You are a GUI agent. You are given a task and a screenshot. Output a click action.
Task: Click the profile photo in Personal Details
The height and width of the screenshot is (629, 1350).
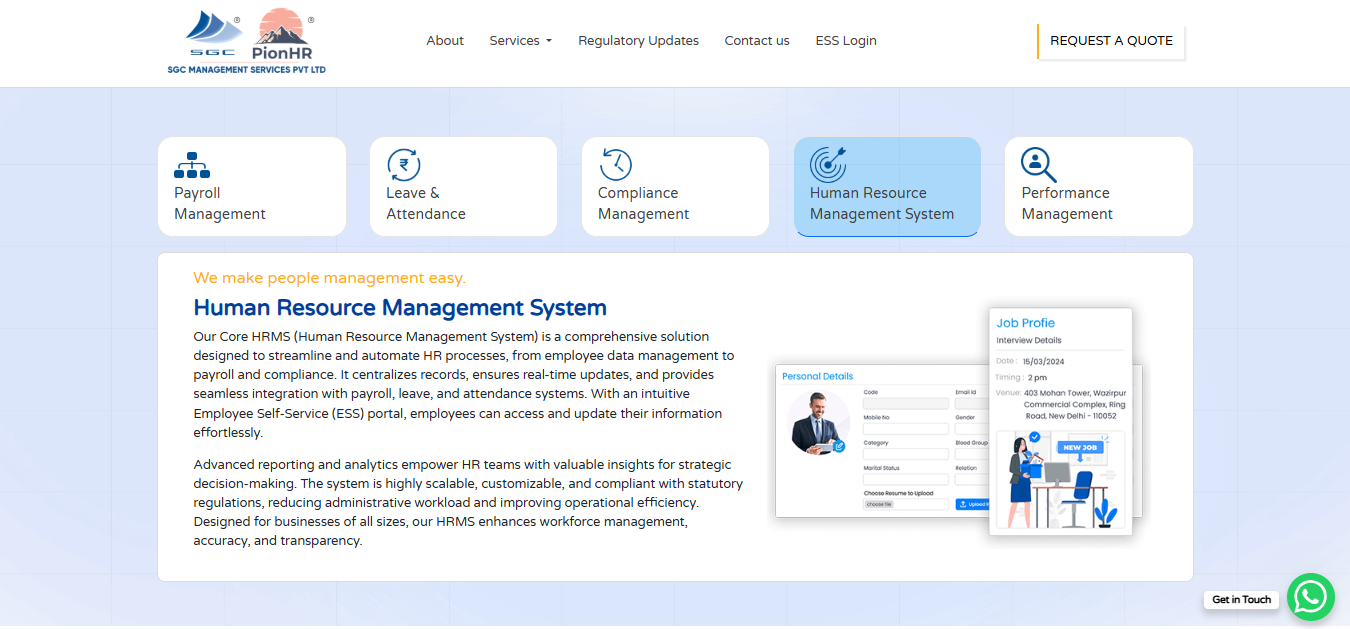click(819, 423)
